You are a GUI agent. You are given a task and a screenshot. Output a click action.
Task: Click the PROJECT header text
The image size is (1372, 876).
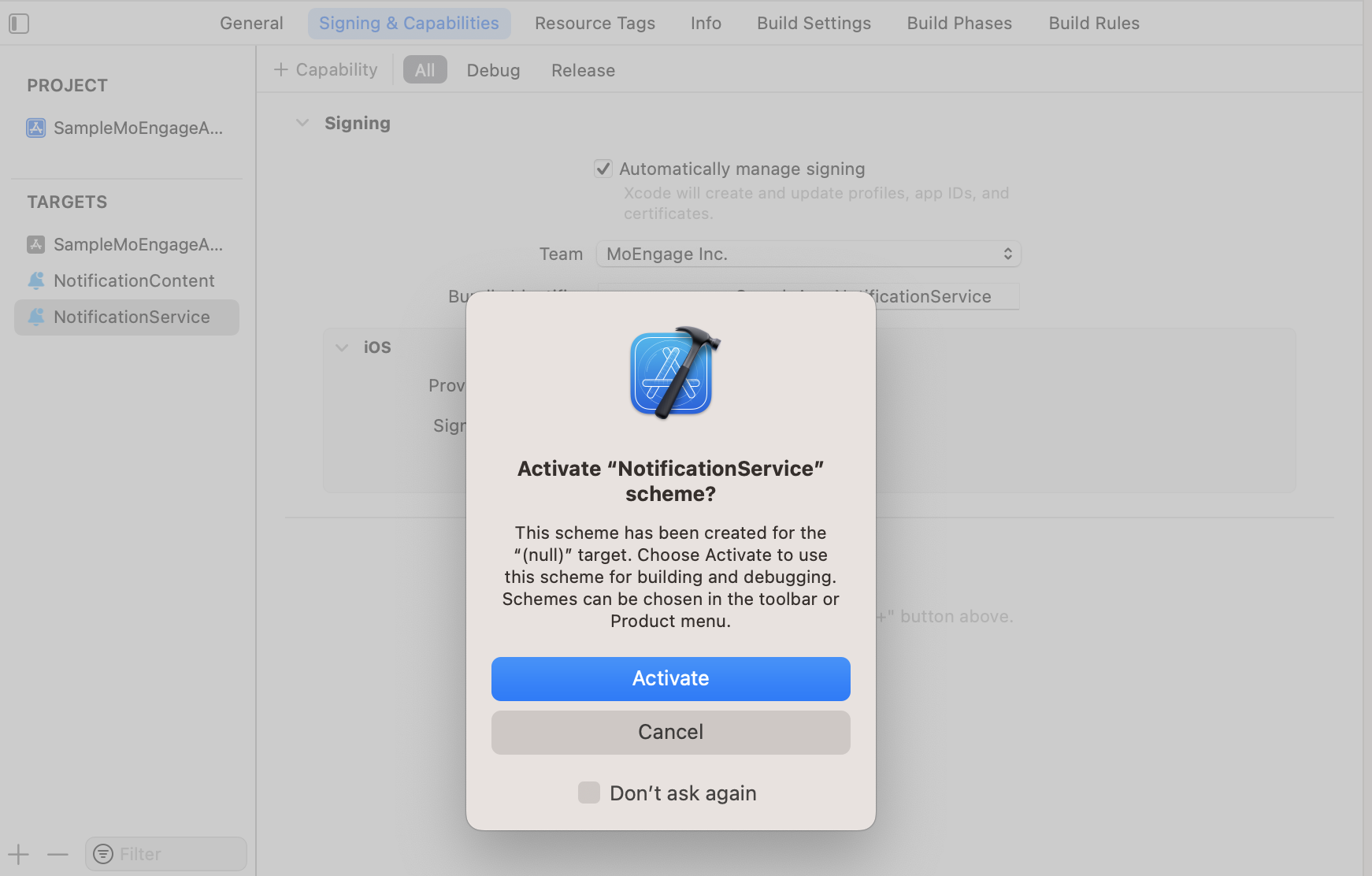68,85
